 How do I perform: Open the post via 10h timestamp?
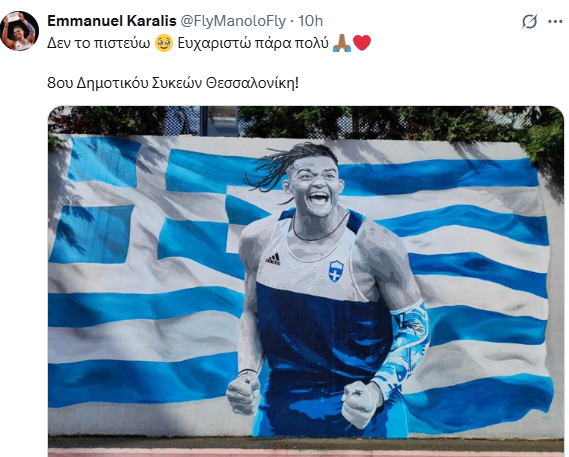[311, 21]
